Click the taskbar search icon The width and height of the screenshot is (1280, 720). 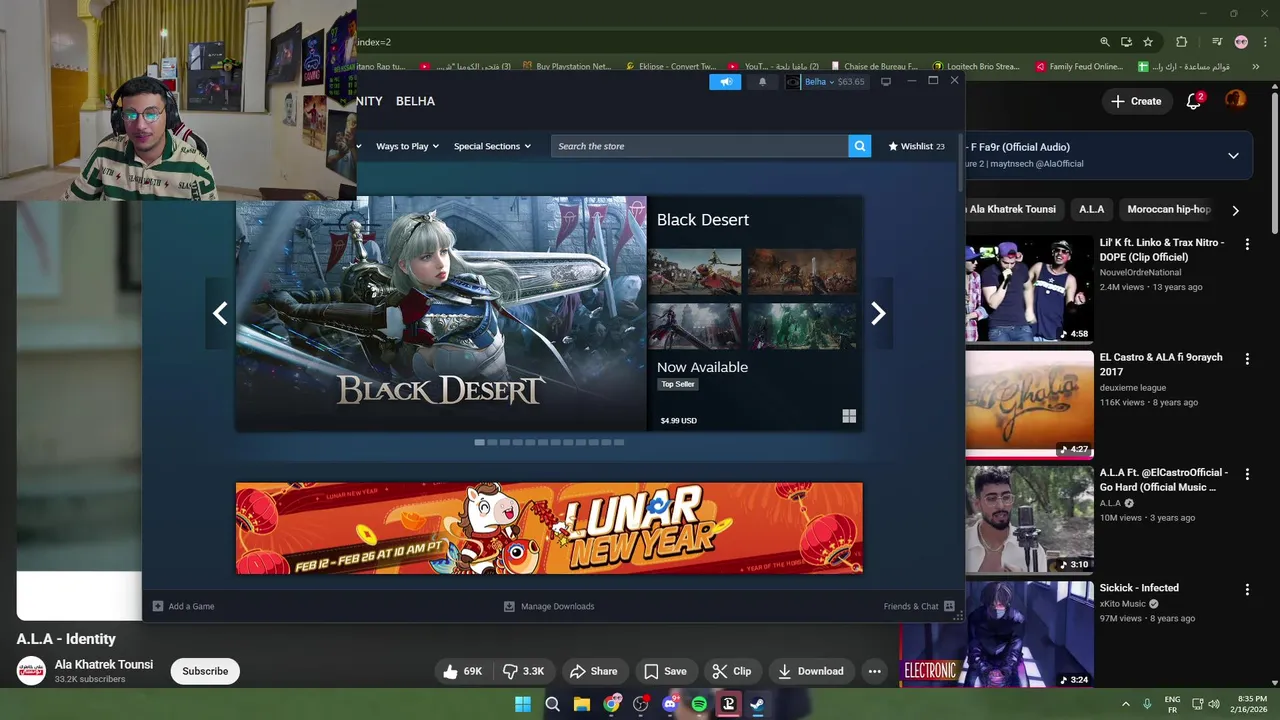552,704
